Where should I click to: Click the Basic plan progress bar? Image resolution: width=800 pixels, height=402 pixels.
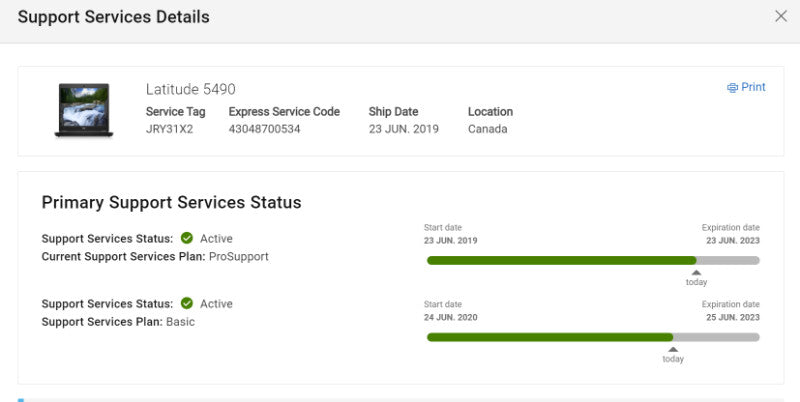(593, 337)
